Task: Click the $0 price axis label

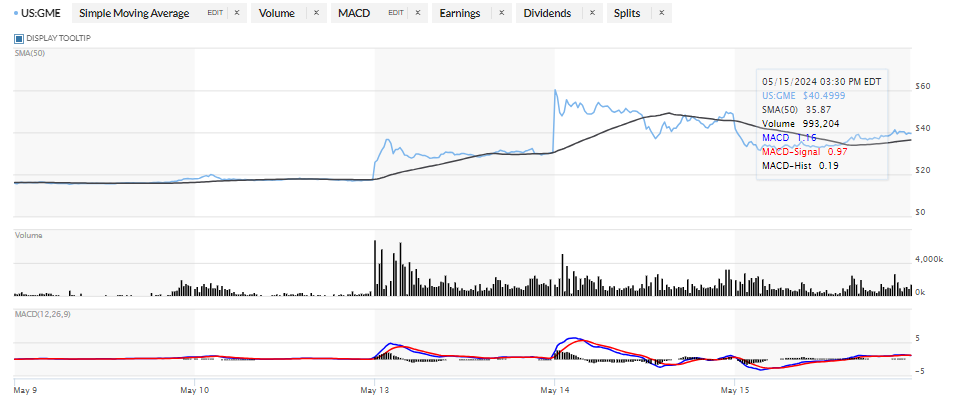Action: 921,212
